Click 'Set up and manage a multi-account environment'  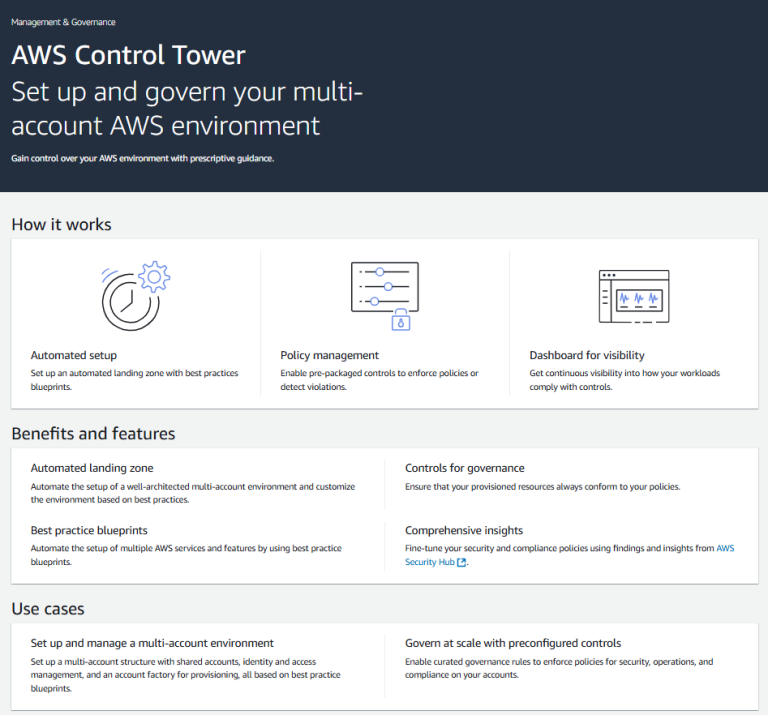tap(152, 643)
